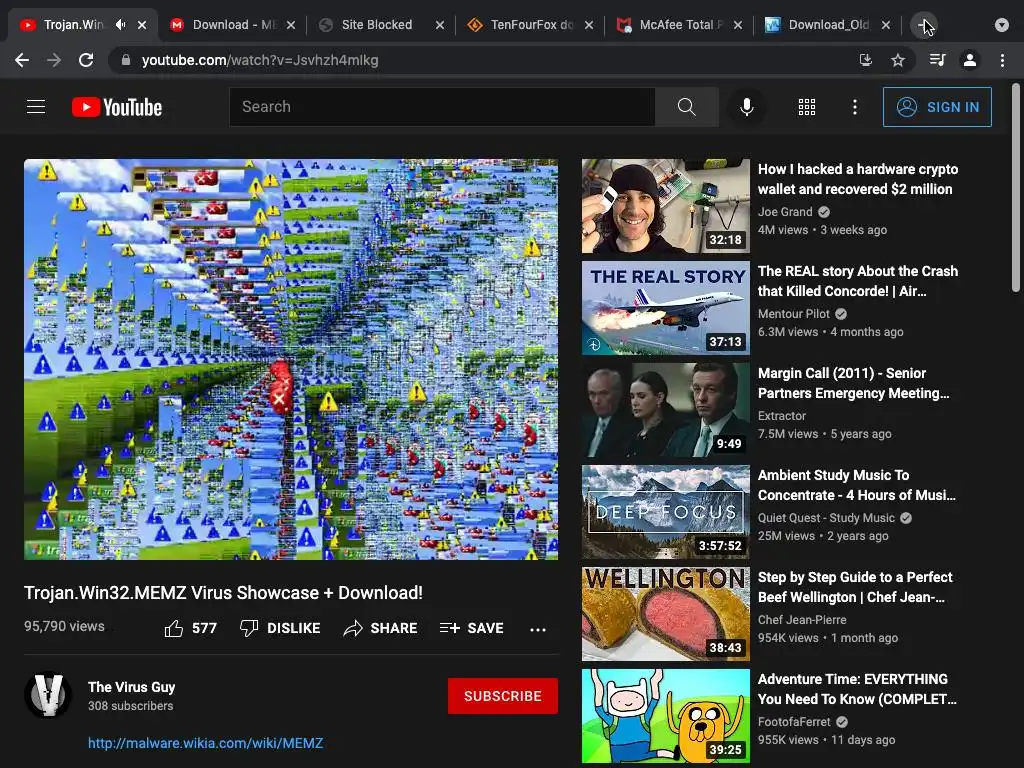Open The Virus Guy channel name

[x=131, y=687]
